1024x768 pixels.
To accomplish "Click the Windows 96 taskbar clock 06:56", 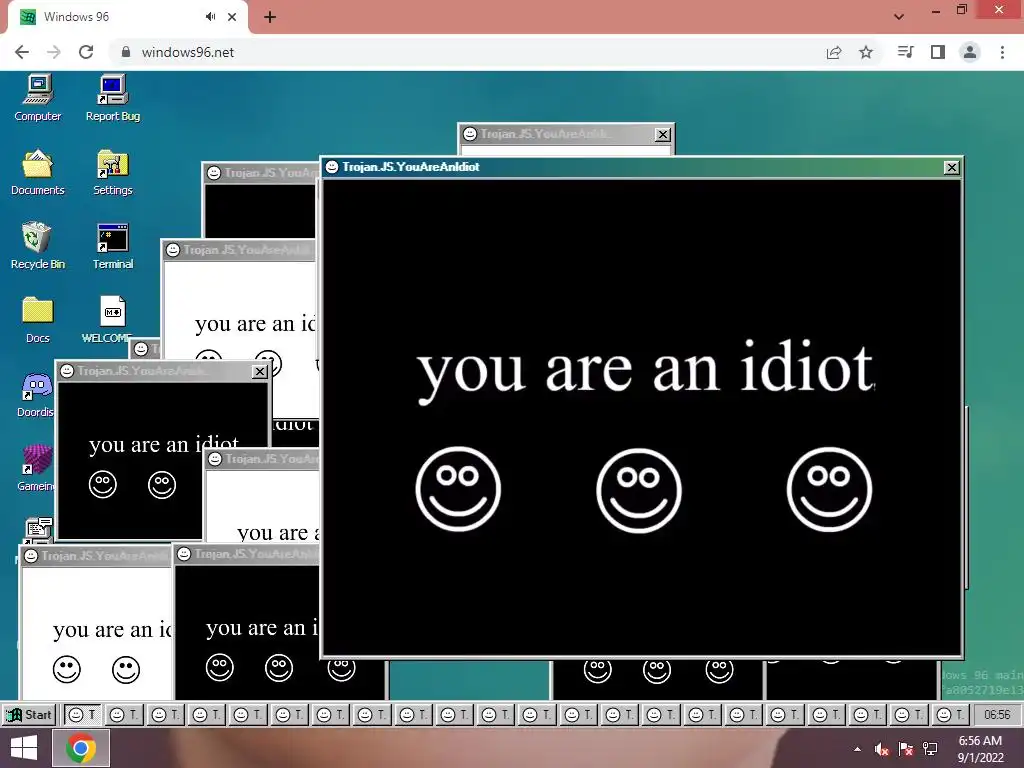I will tap(997, 714).
